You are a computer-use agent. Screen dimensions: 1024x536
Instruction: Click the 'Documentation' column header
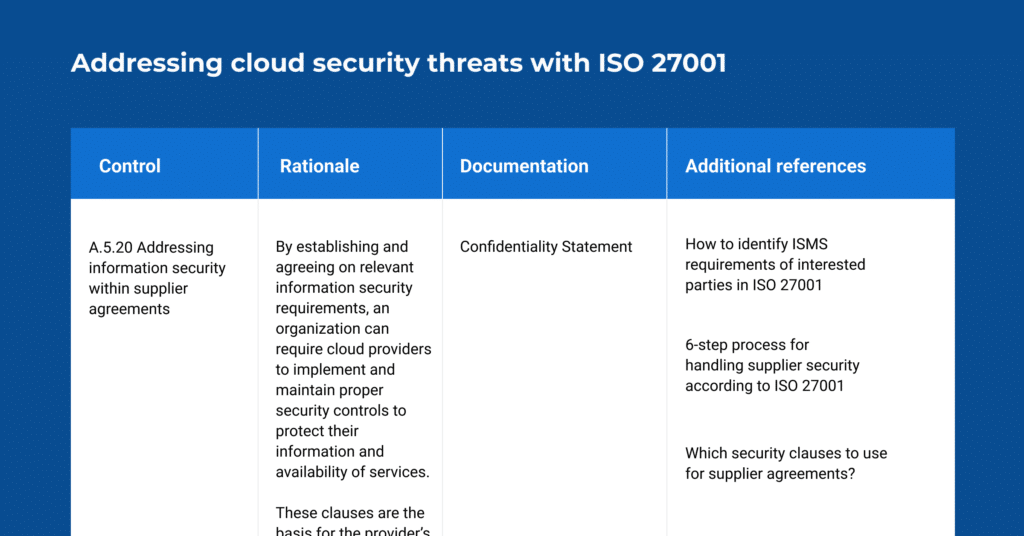(x=524, y=166)
